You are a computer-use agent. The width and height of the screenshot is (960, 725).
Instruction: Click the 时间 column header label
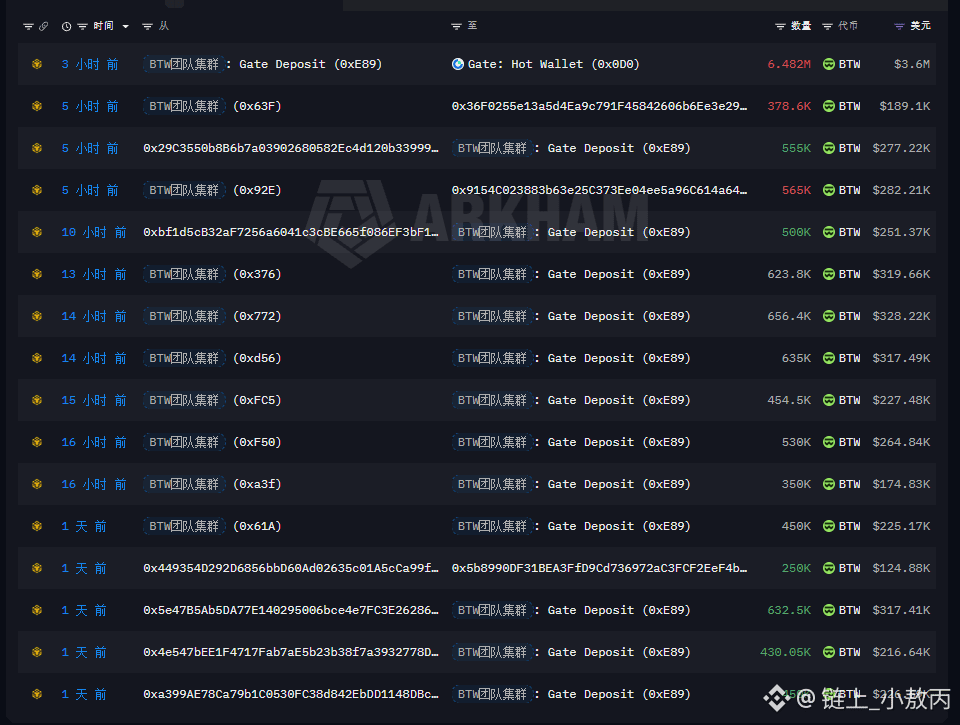click(103, 26)
